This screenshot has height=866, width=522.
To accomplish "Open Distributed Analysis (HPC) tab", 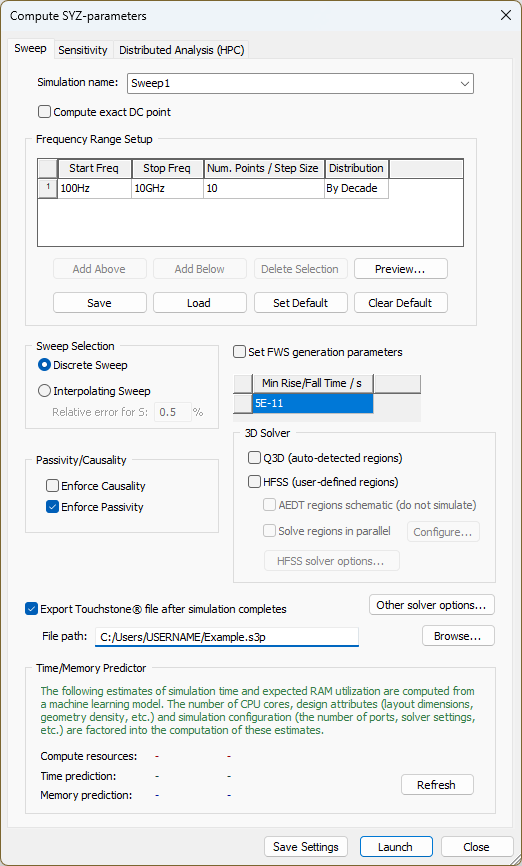I will [x=182, y=50].
